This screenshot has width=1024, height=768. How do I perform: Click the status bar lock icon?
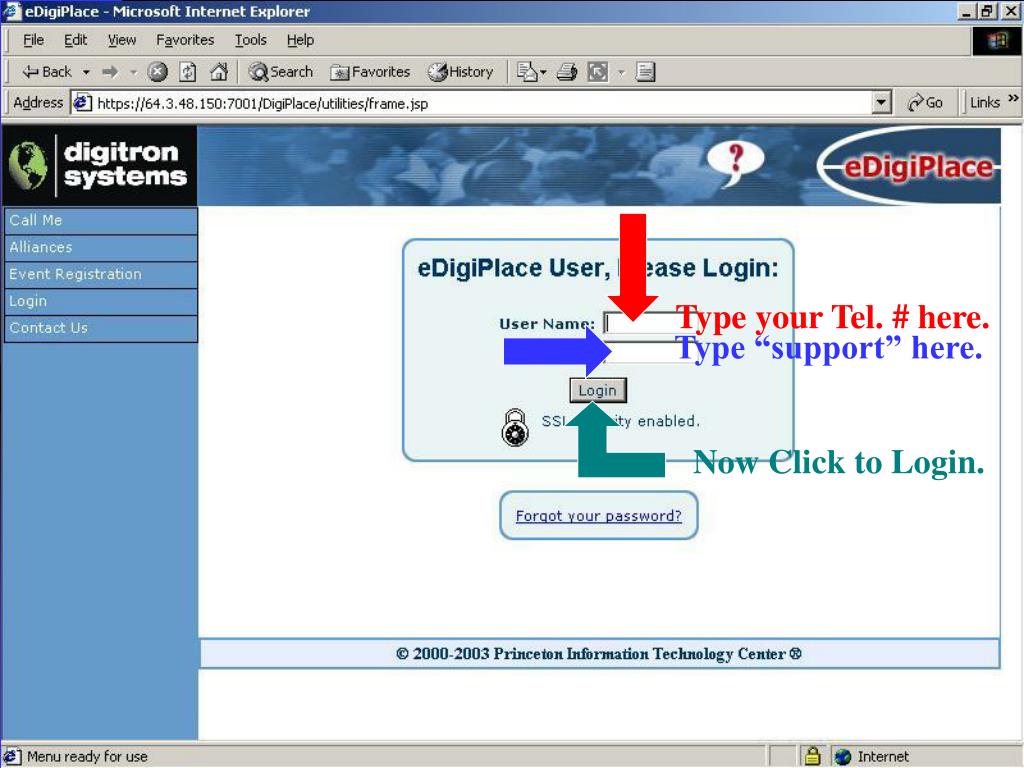[x=812, y=756]
